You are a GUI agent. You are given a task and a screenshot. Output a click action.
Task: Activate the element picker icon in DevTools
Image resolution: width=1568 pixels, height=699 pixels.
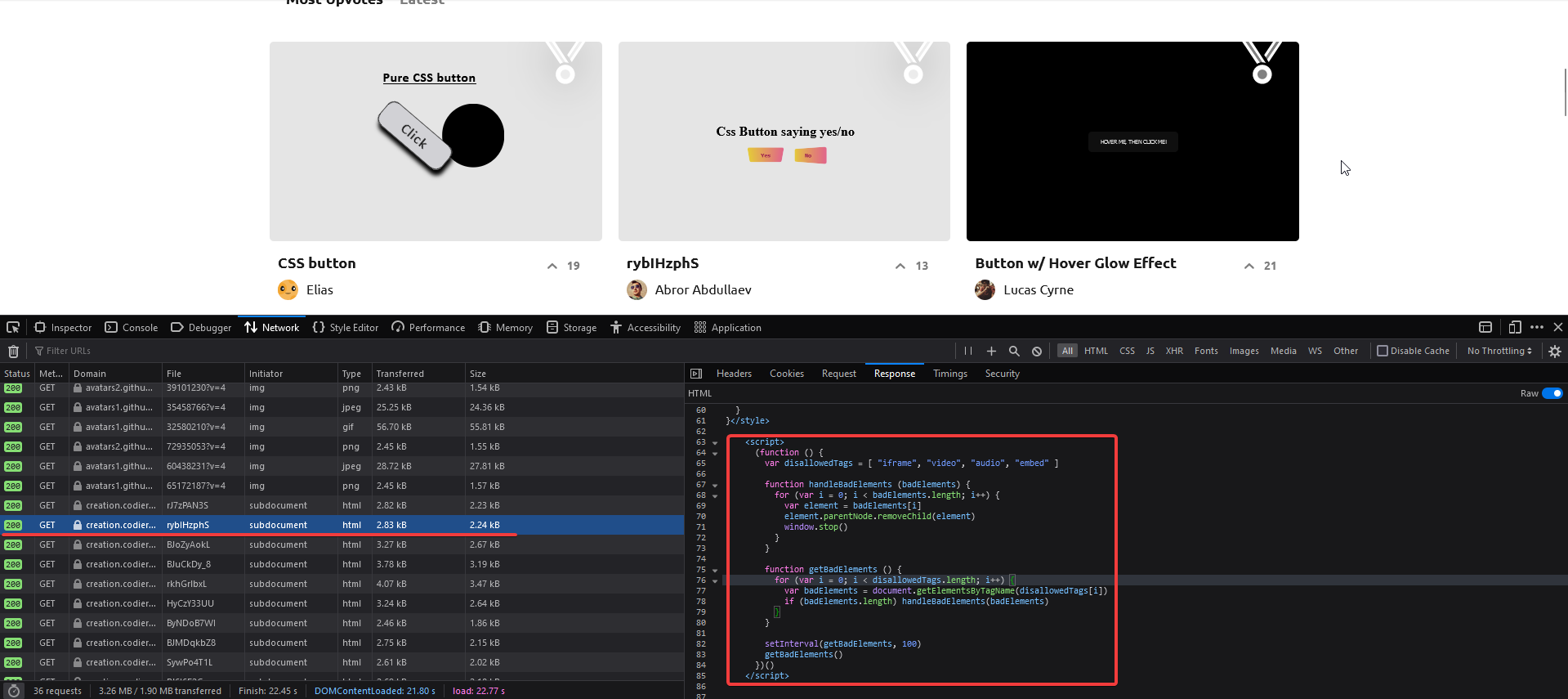13,327
